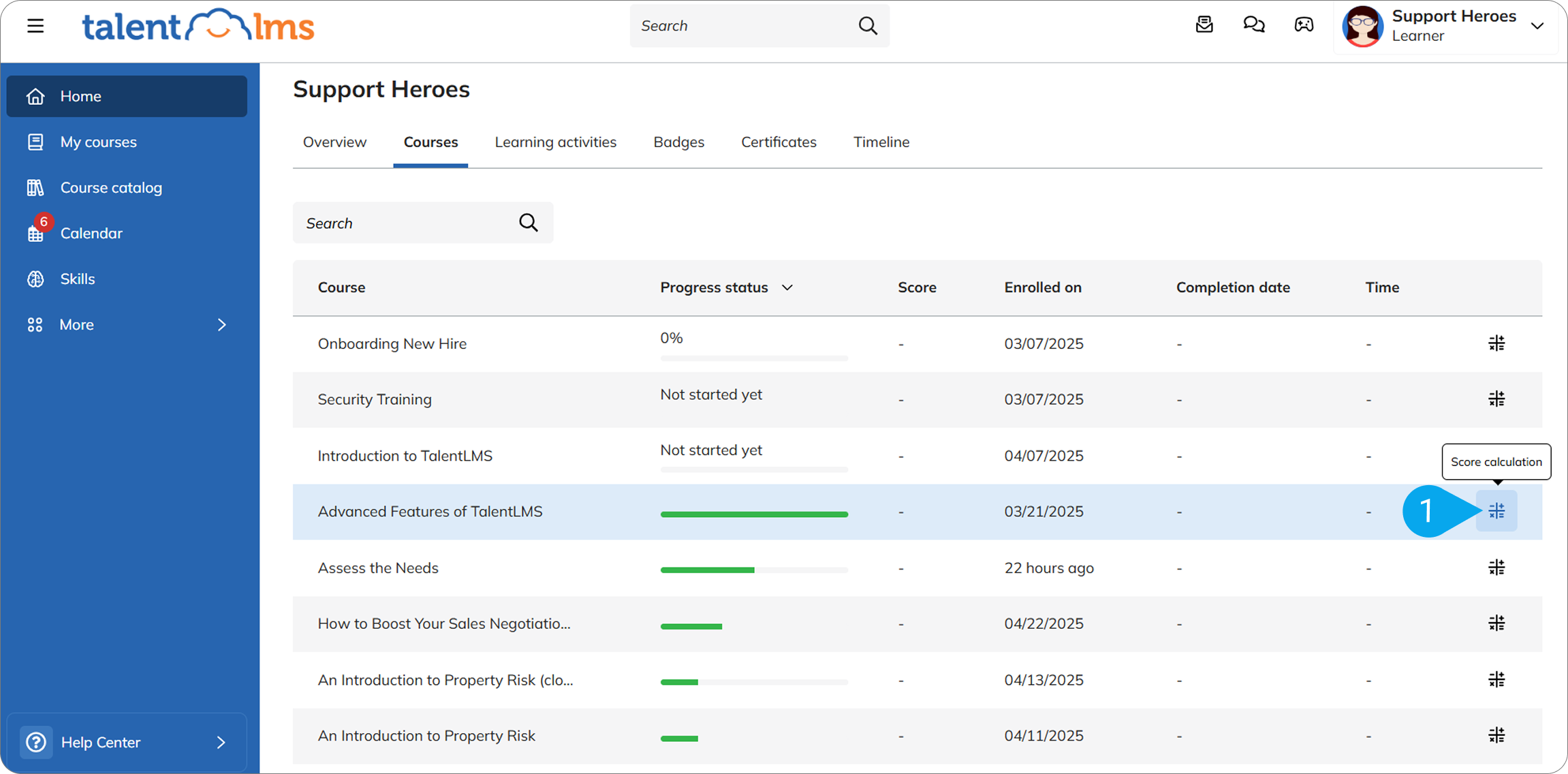1568x774 pixels.
Task: Click Introduction to TalentLMS course name
Action: tap(405, 456)
